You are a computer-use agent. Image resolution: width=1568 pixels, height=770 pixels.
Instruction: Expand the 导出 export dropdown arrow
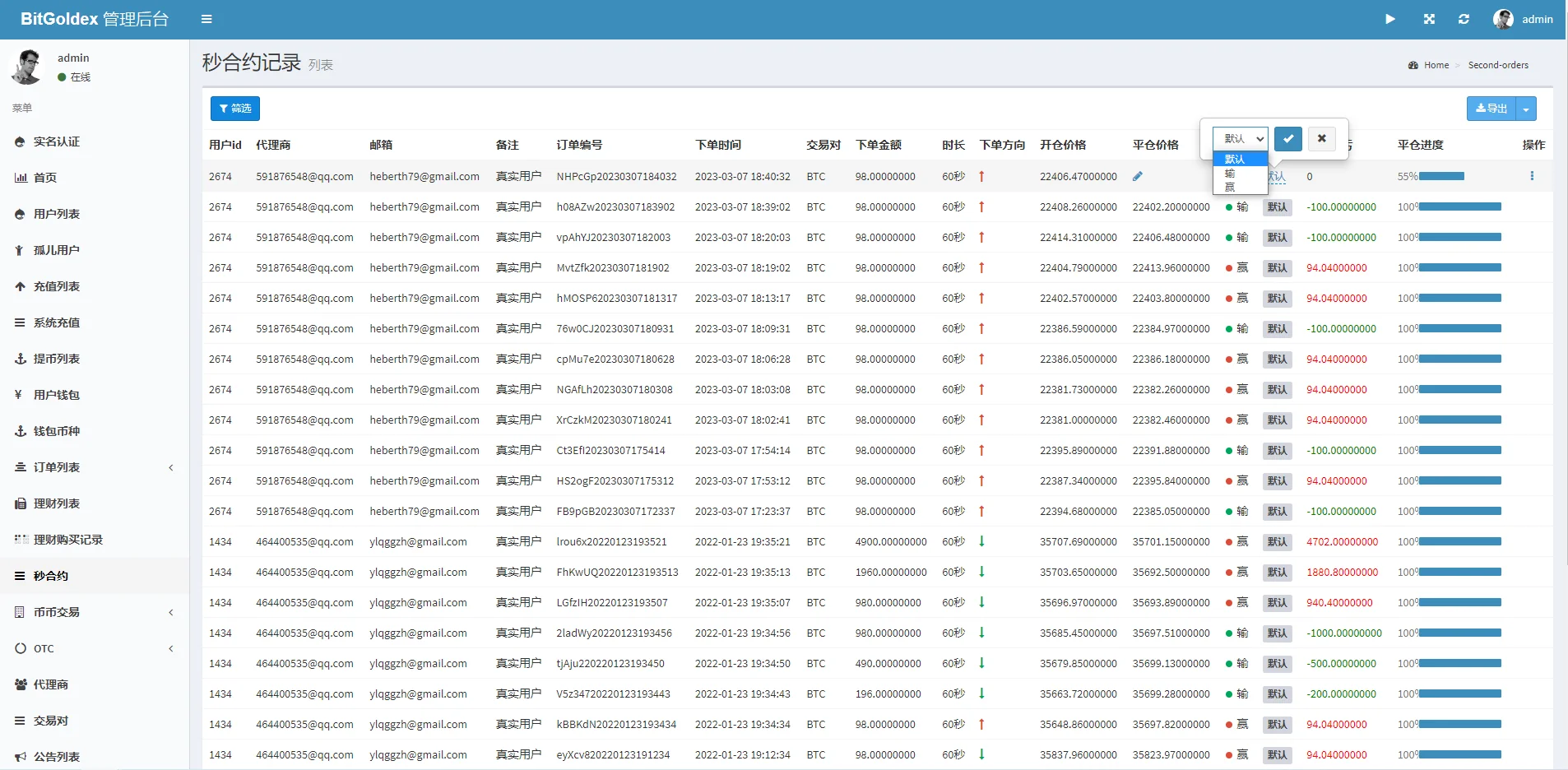pyautogui.click(x=1526, y=109)
